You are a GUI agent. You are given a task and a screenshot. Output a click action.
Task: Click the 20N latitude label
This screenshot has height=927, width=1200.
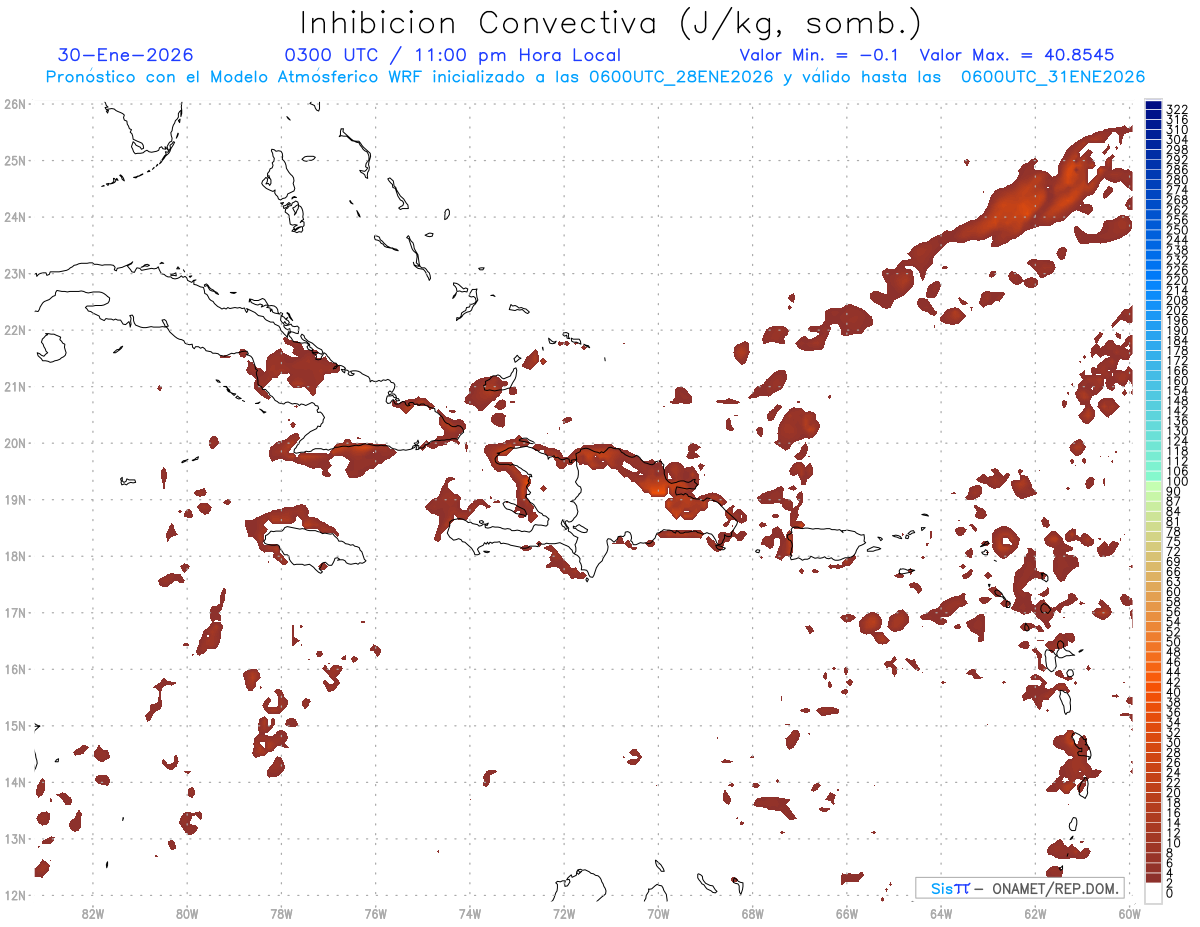[x=15, y=443]
